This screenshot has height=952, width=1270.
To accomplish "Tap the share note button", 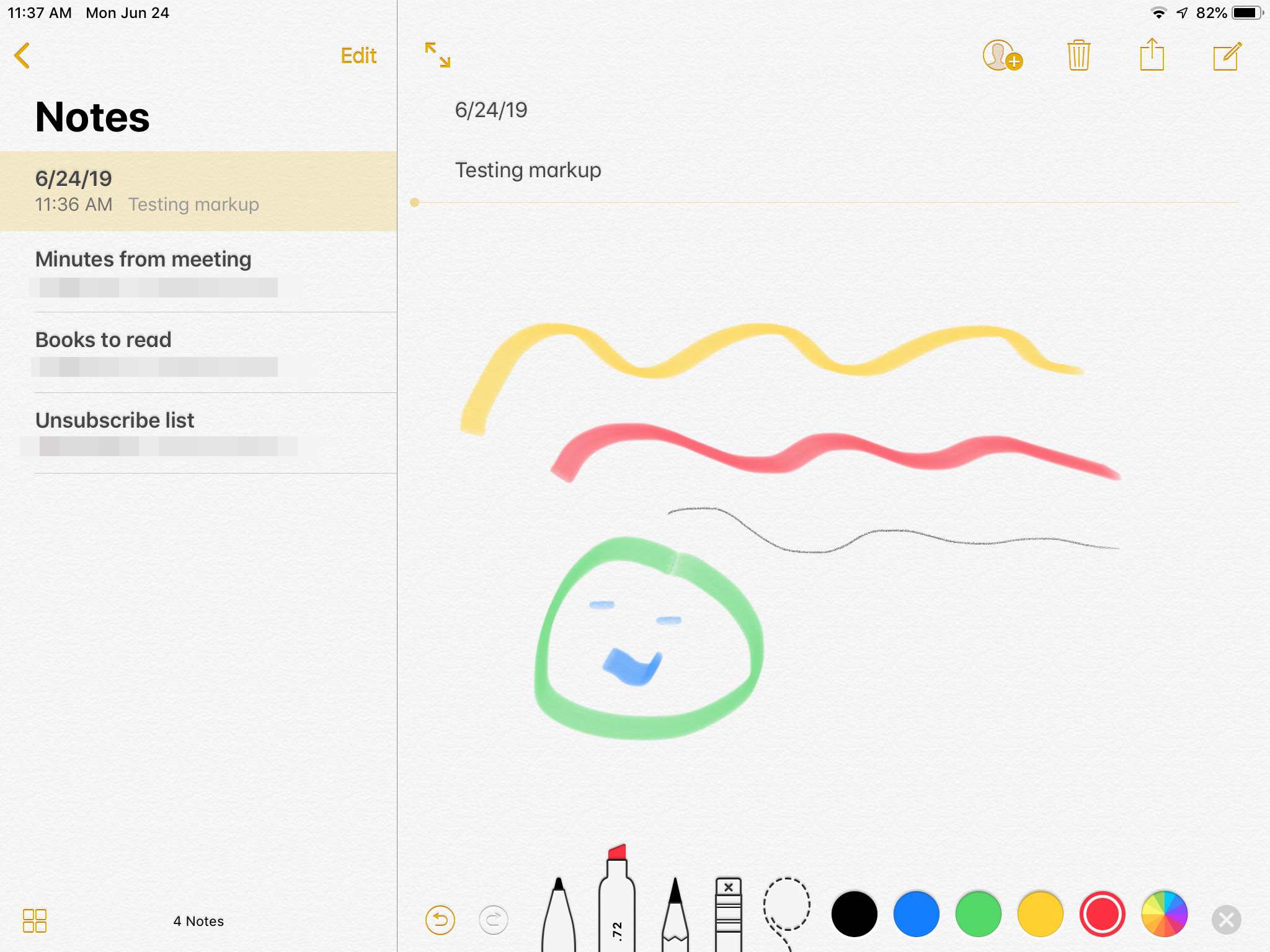I will click(1153, 54).
